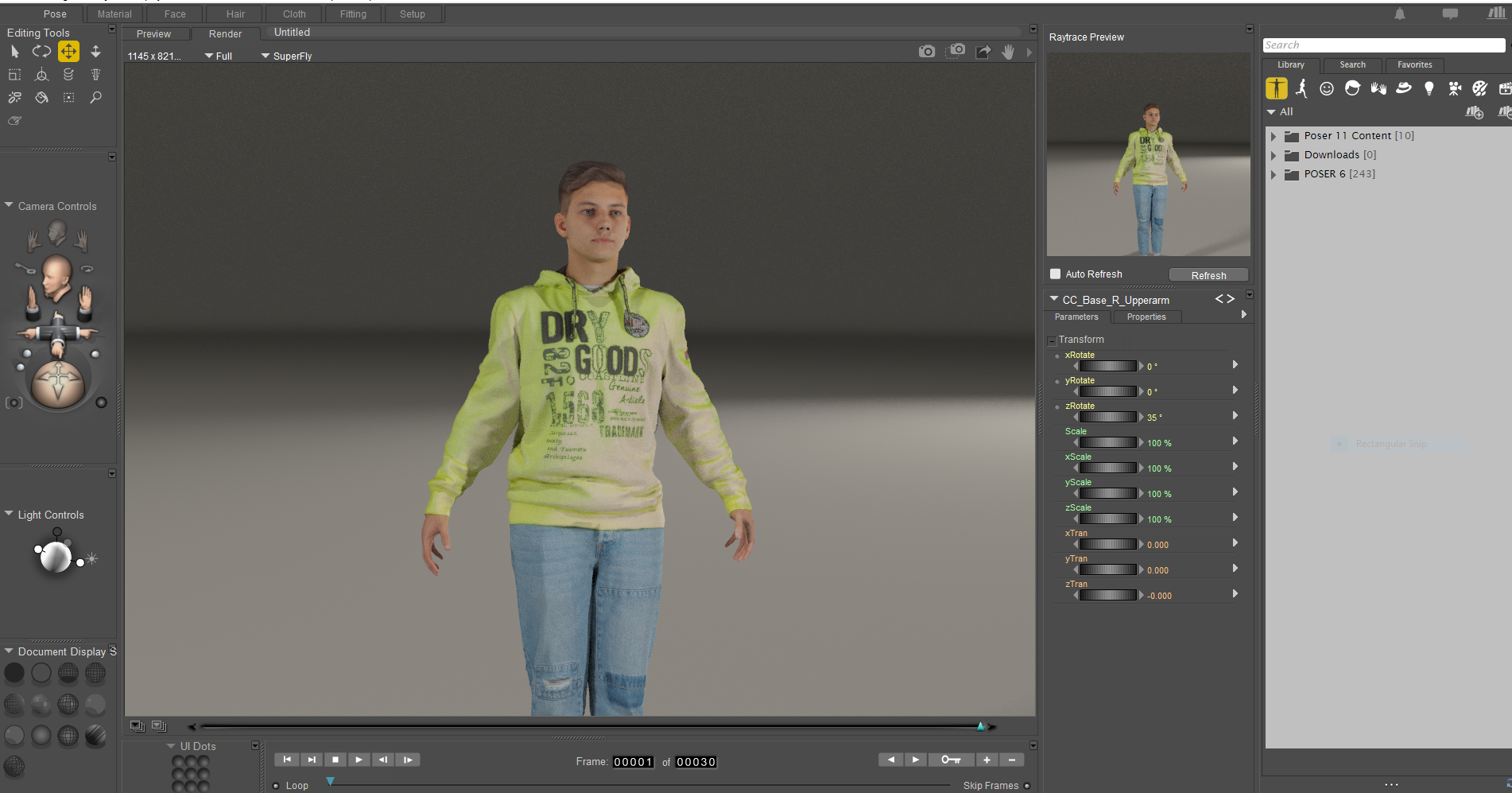Open the SuperFly render engine dropdown
The height and width of the screenshot is (793, 1512).
[x=287, y=56]
